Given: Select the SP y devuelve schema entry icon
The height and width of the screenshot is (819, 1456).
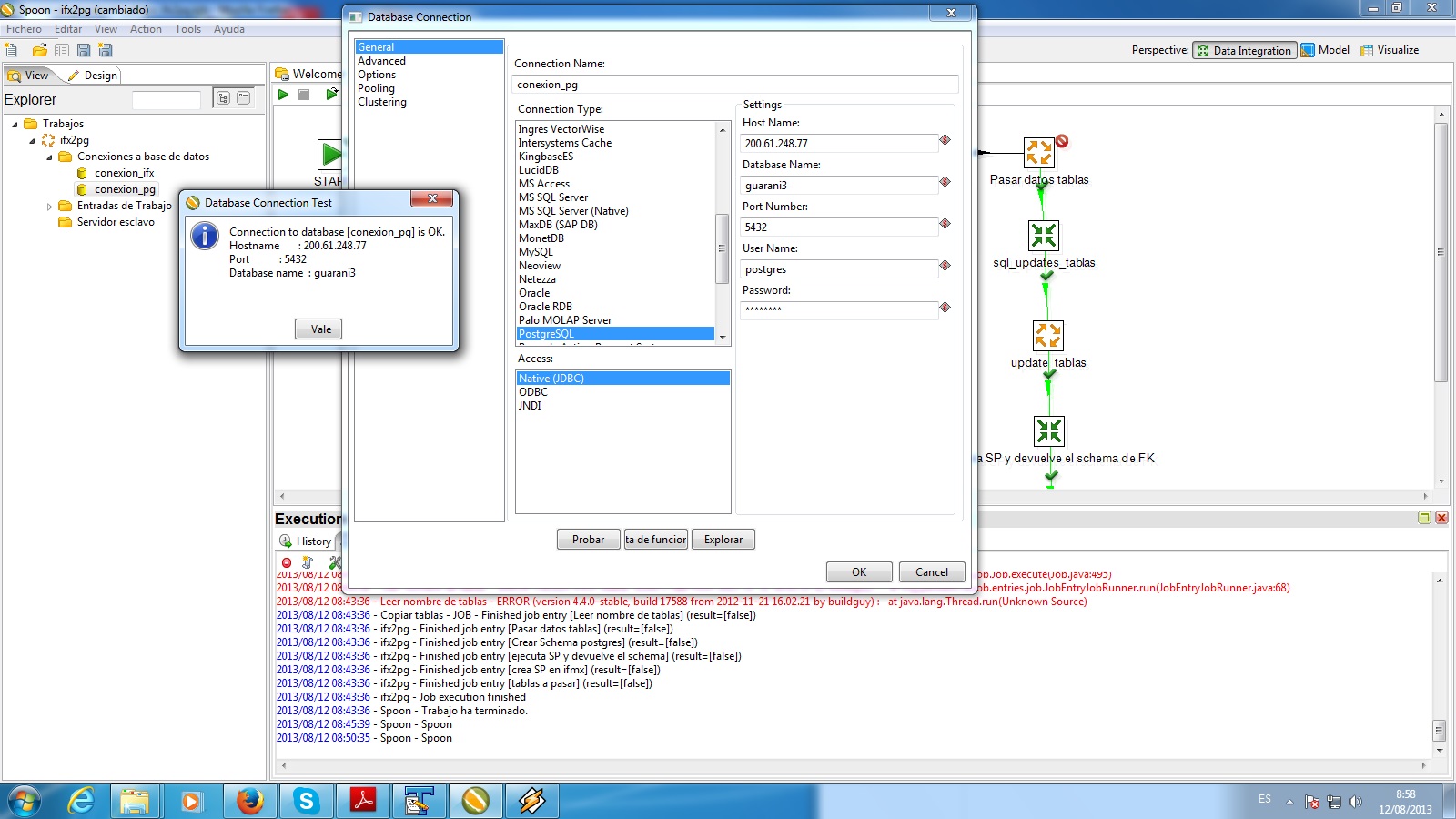Looking at the screenshot, I should pyautogui.click(x=1049, y=430).
